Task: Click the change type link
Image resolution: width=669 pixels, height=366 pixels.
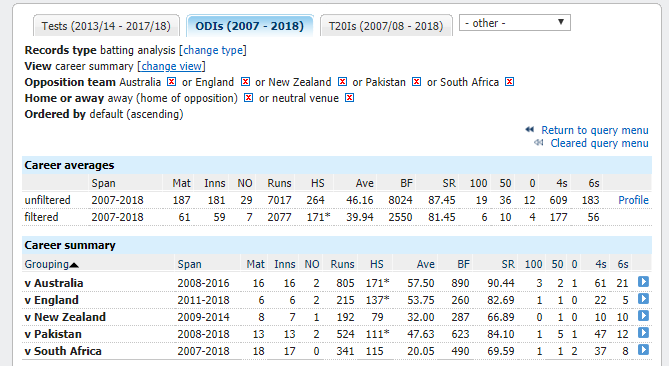Action: tap(213, 50)
